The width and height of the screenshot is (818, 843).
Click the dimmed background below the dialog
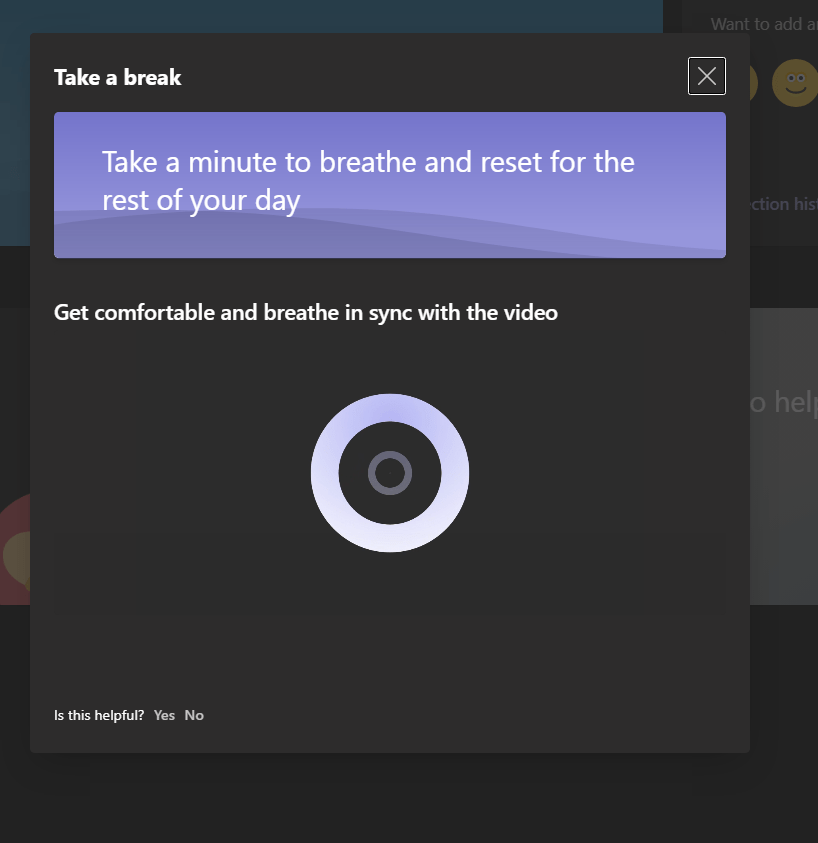400,798
